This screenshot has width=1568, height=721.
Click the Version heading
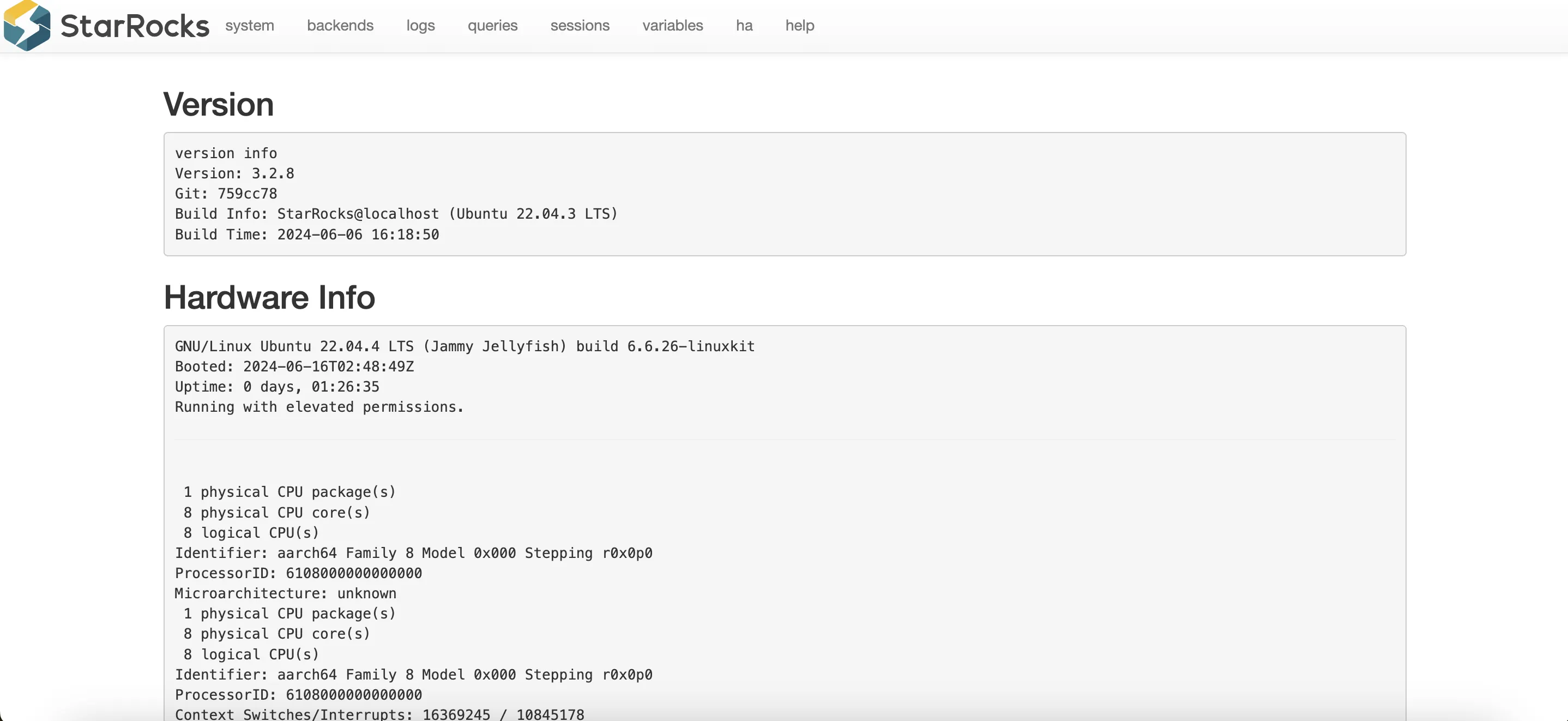tap(219, 104)
